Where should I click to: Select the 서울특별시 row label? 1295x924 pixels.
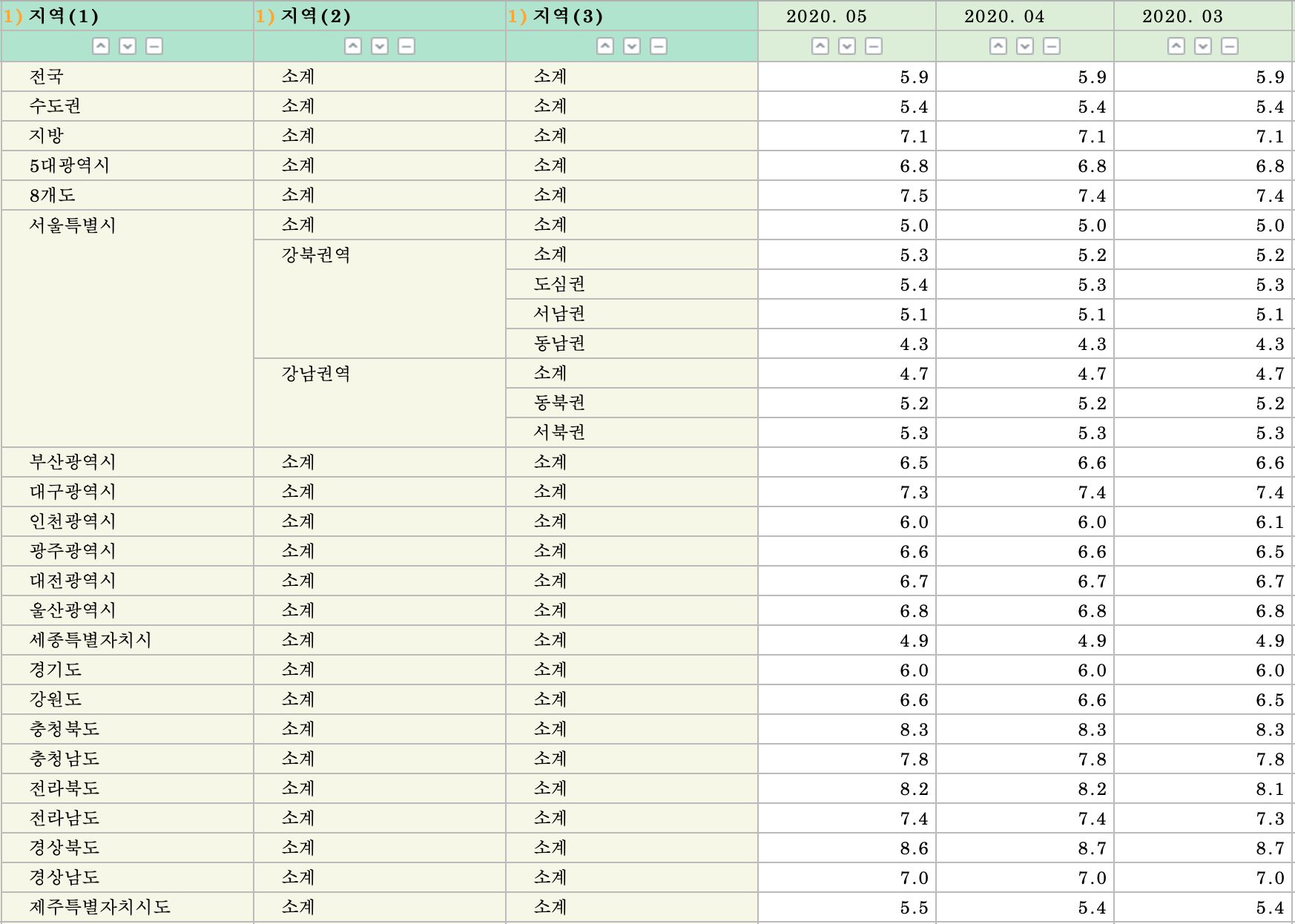[x=73, y=225]
